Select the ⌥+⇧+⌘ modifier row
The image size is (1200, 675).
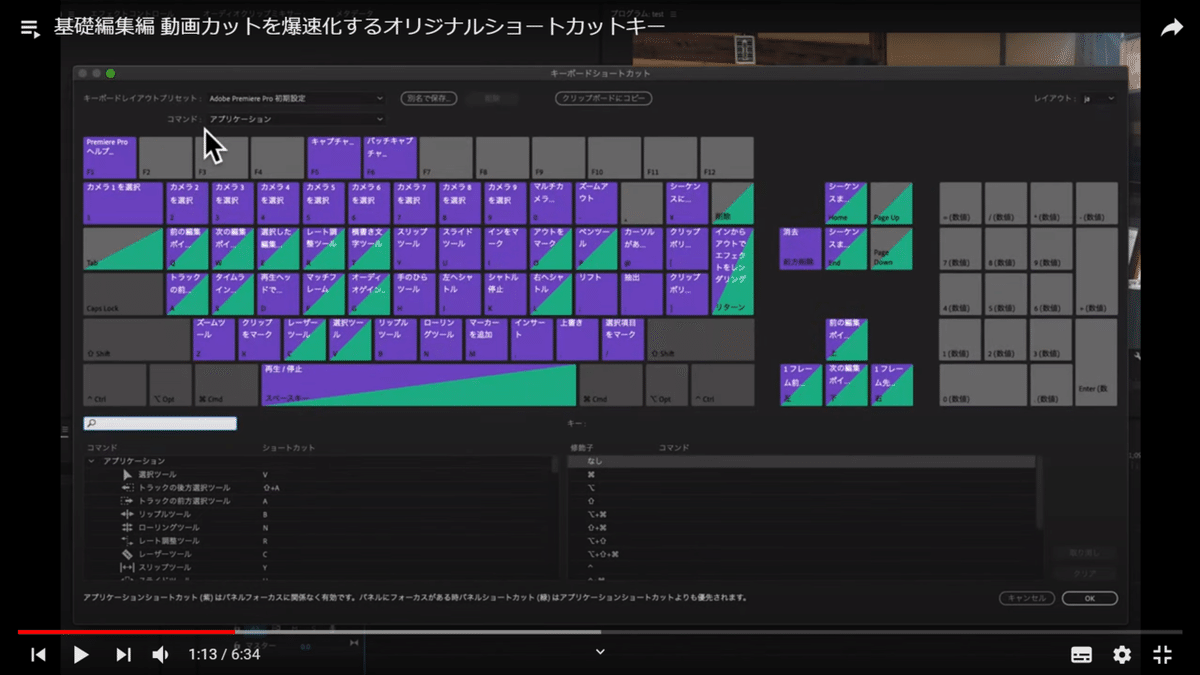click(x=801, y=554)
